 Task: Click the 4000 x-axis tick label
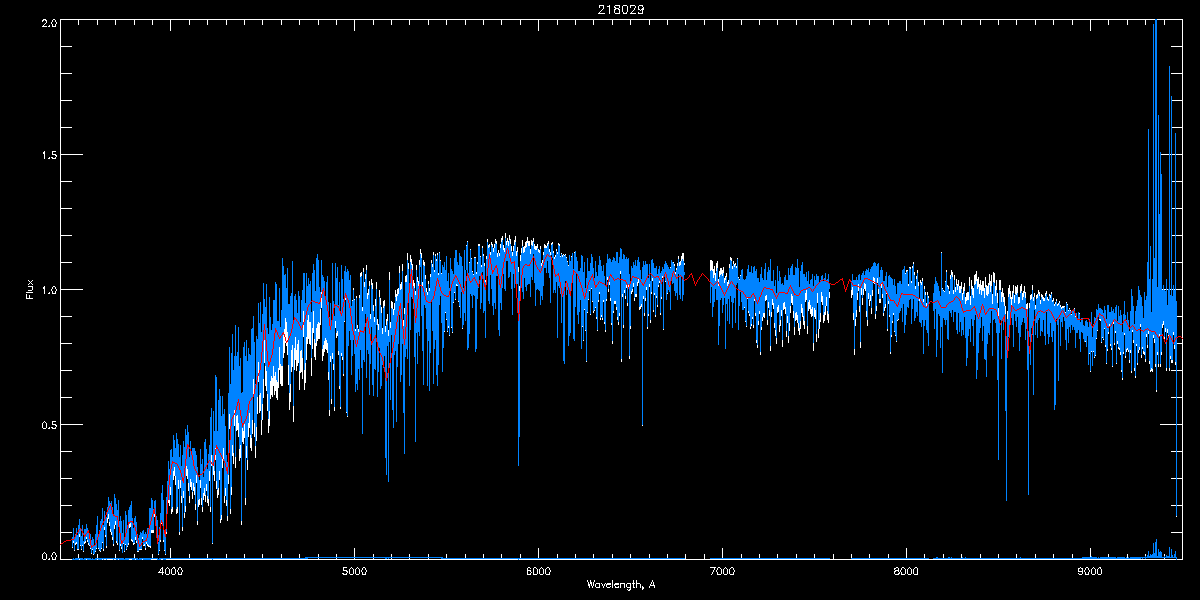click(x=171, y=571)
